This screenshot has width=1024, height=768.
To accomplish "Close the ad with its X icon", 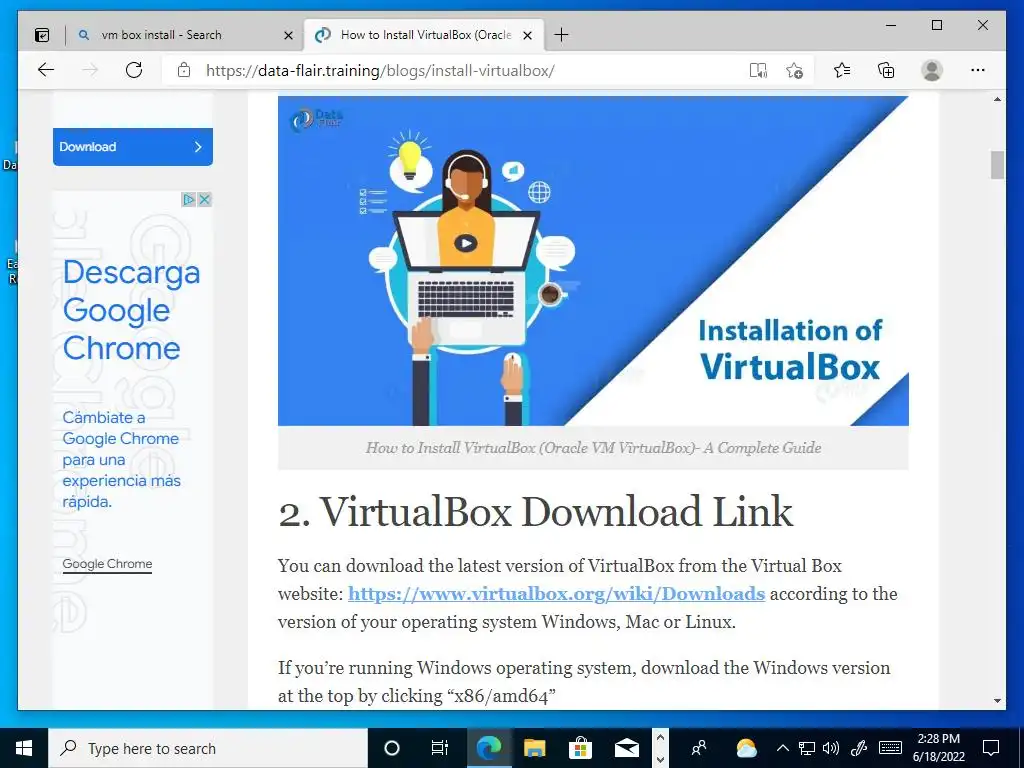I will (x=204, y=199).
